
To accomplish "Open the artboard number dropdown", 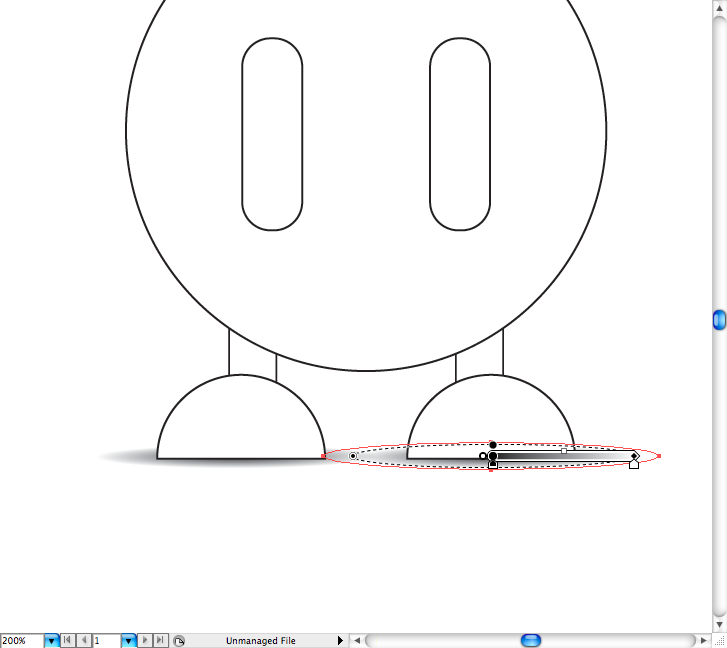I will [128, 640].
